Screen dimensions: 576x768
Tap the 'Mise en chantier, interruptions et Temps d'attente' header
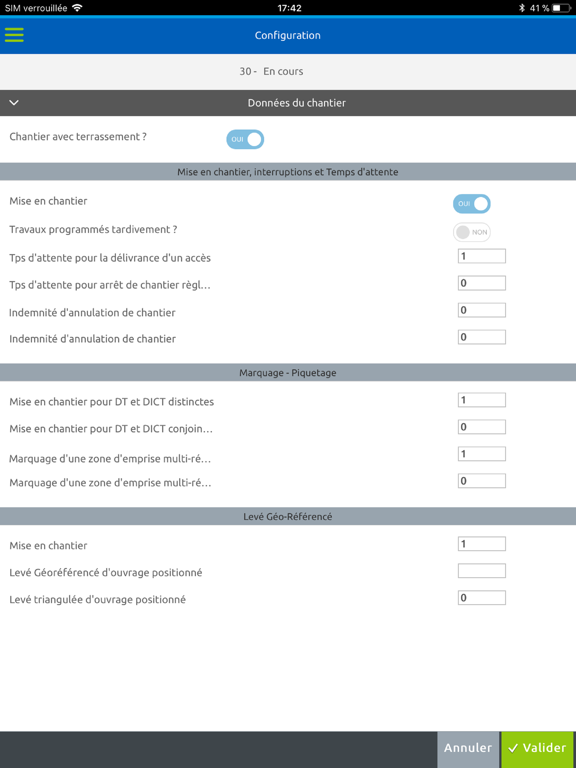point(288,172)
